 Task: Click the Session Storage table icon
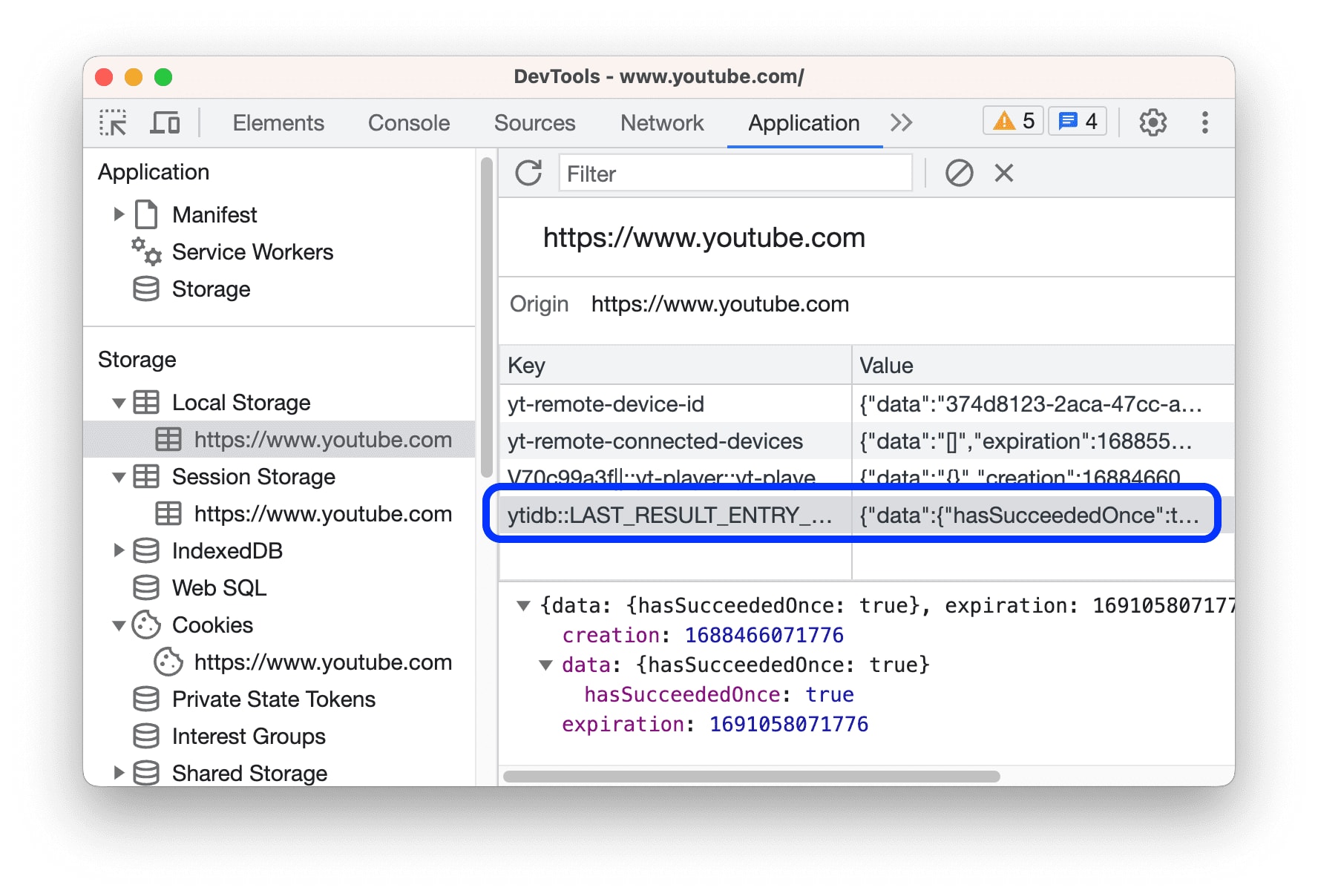point(146,476)
